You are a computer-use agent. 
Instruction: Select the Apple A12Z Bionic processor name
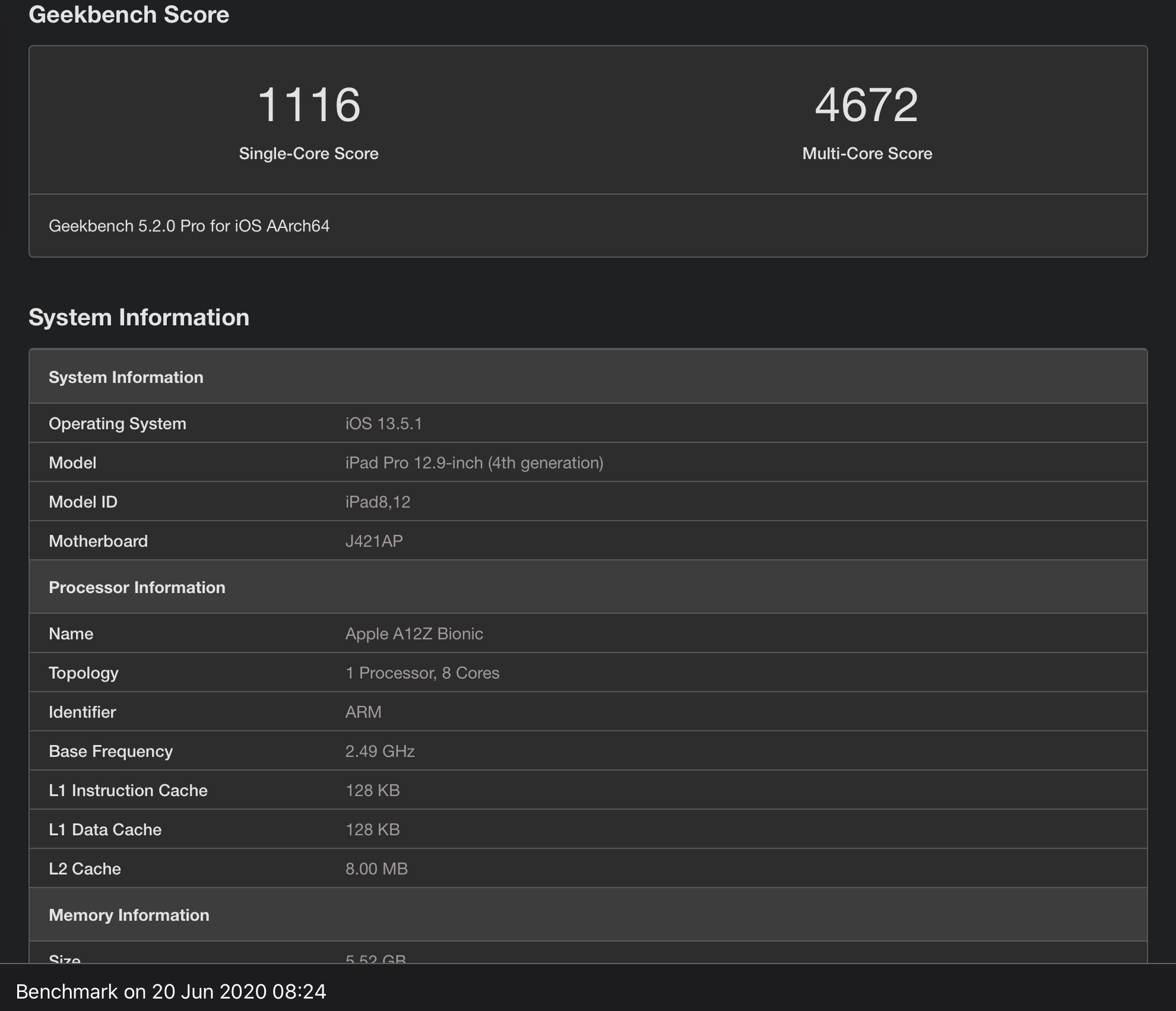click(414, 634)
